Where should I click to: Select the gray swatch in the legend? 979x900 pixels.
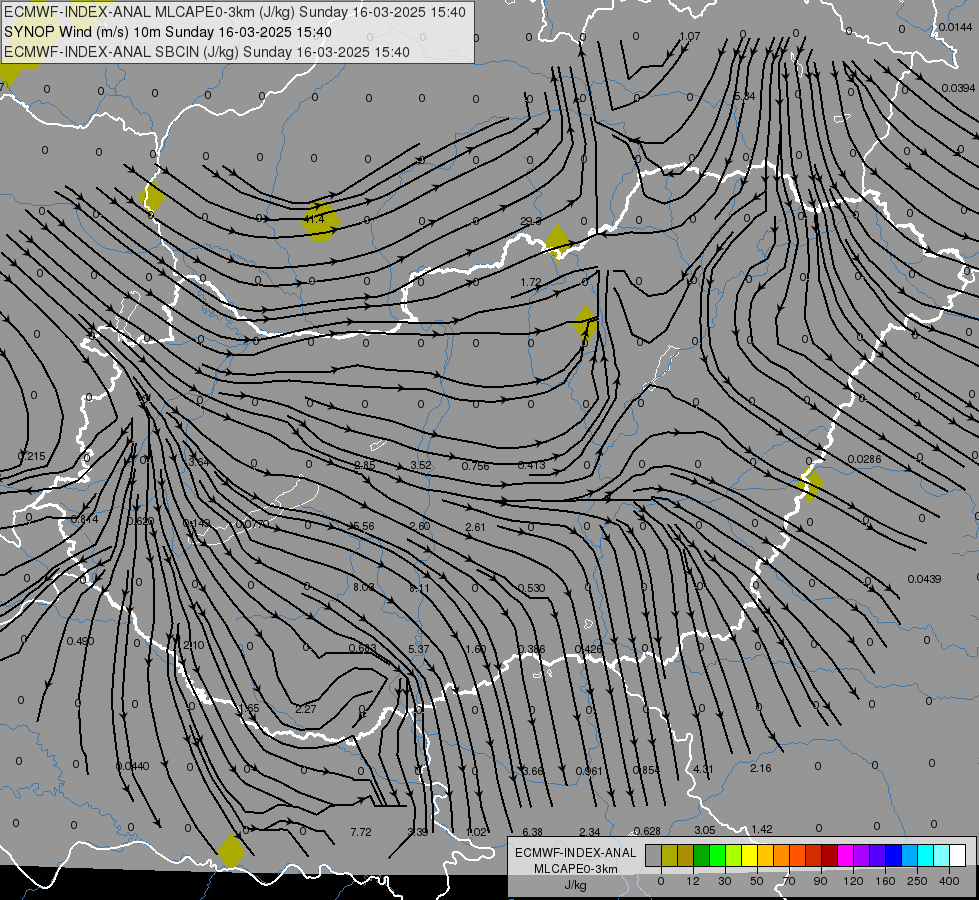pos(653,855)
